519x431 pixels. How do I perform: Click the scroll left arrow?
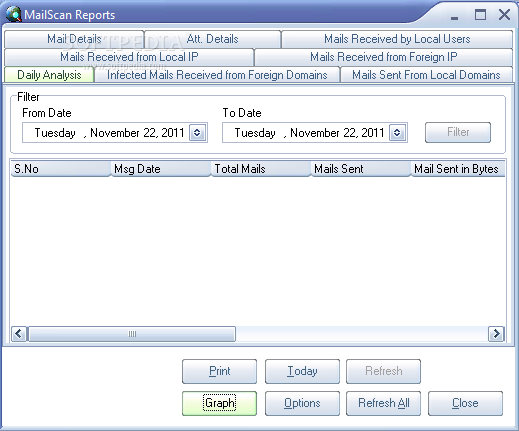19,334
